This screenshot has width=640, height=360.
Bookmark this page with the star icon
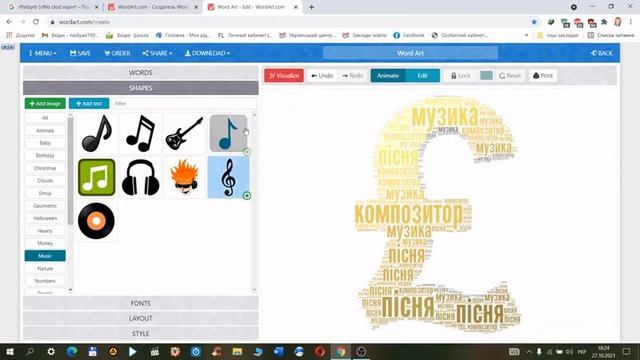pos(534,22)
